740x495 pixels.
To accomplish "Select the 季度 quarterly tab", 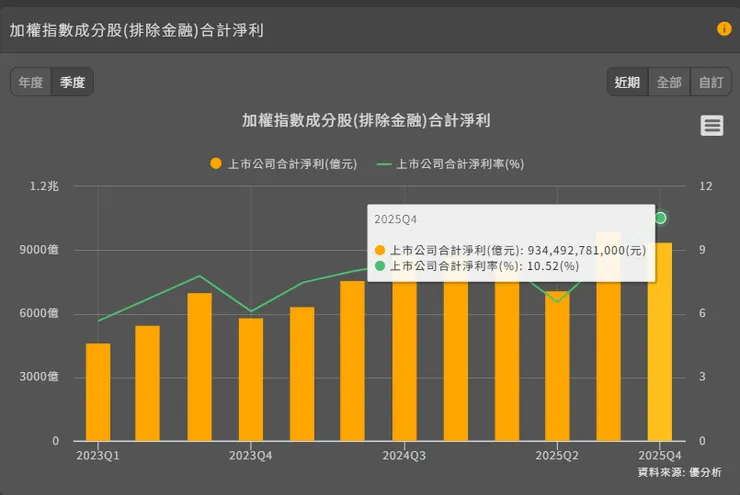I will pyautogui.click(x=72, y=82).
